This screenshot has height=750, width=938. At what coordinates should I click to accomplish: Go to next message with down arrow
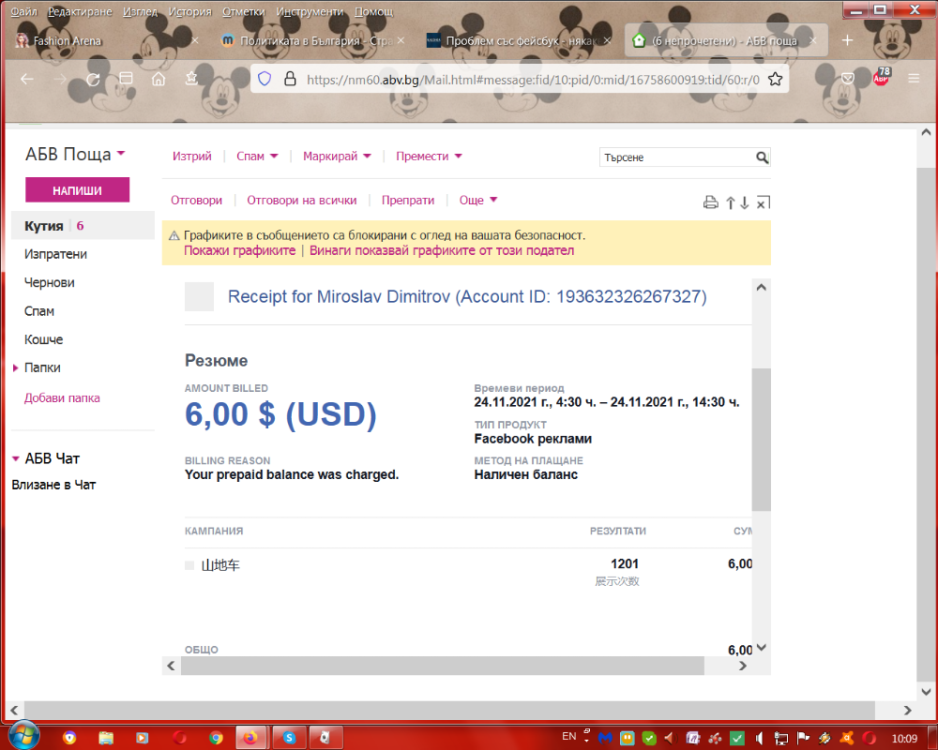744,203
